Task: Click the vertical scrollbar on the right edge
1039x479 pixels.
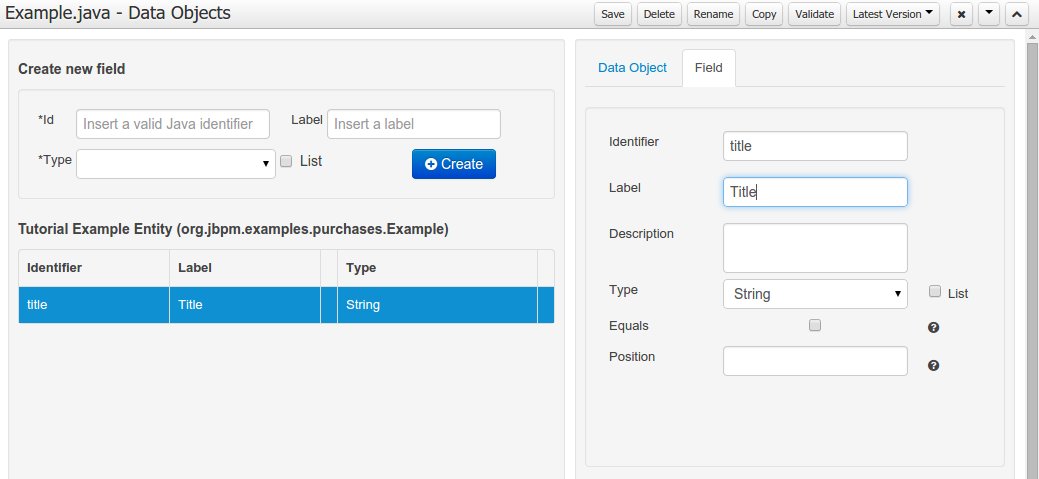Action: (1032, 250)
